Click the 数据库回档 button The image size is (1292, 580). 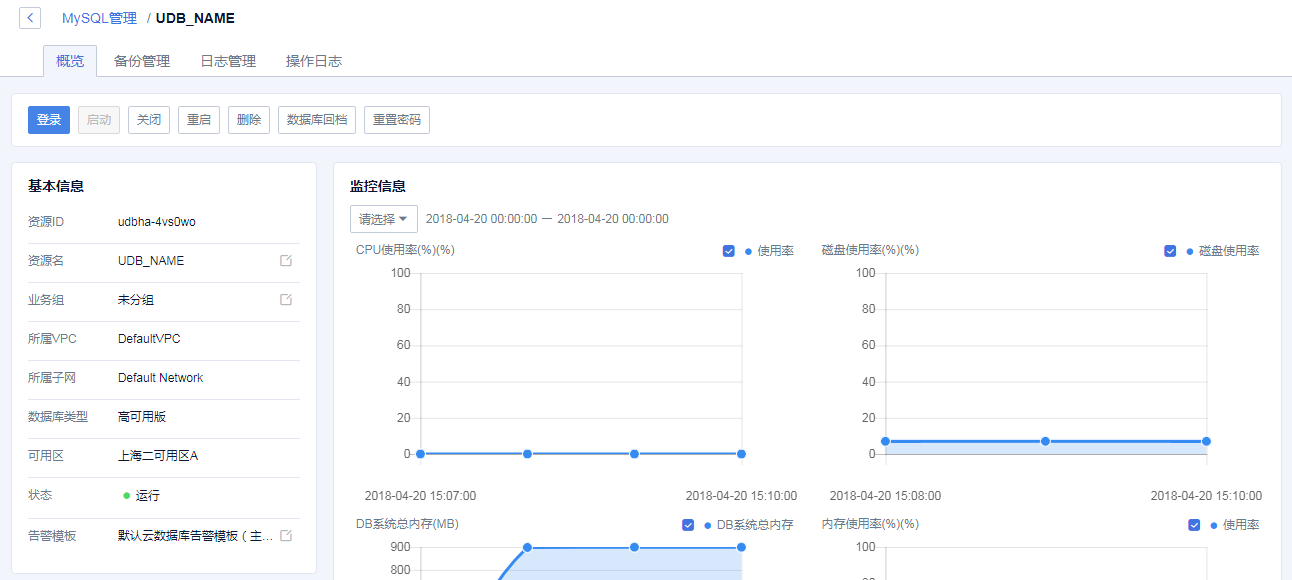pyautogui.click(x=316, y=119)
